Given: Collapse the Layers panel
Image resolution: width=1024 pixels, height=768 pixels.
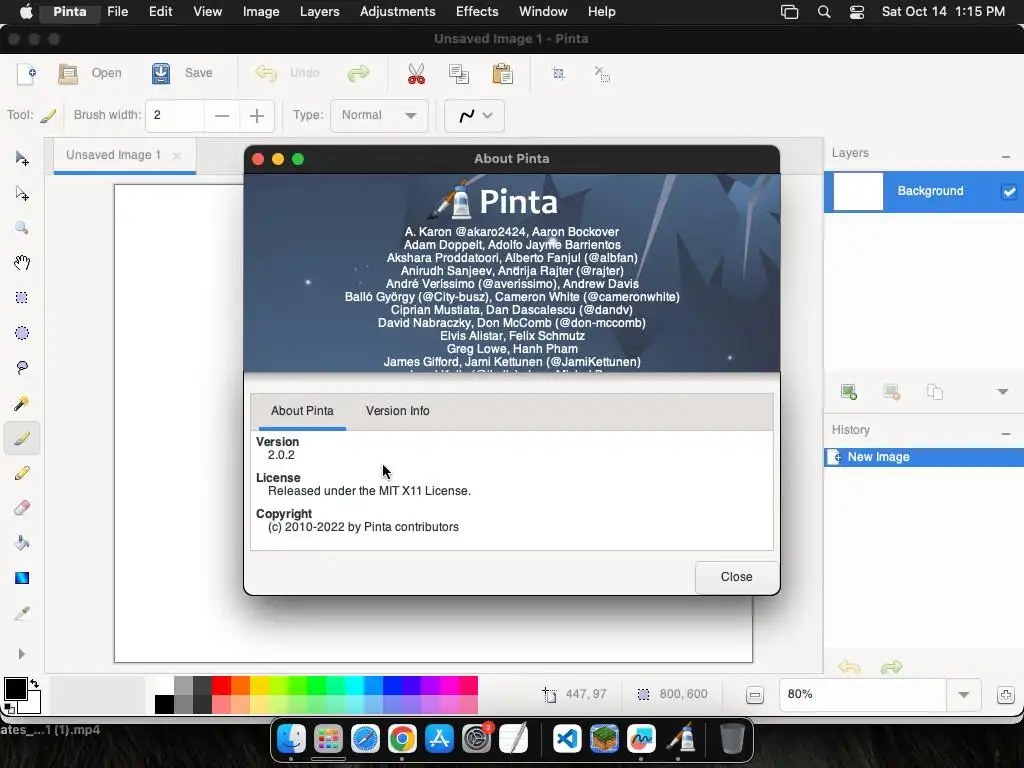Looking at the screenshot, I should (x=1006, y=157).
